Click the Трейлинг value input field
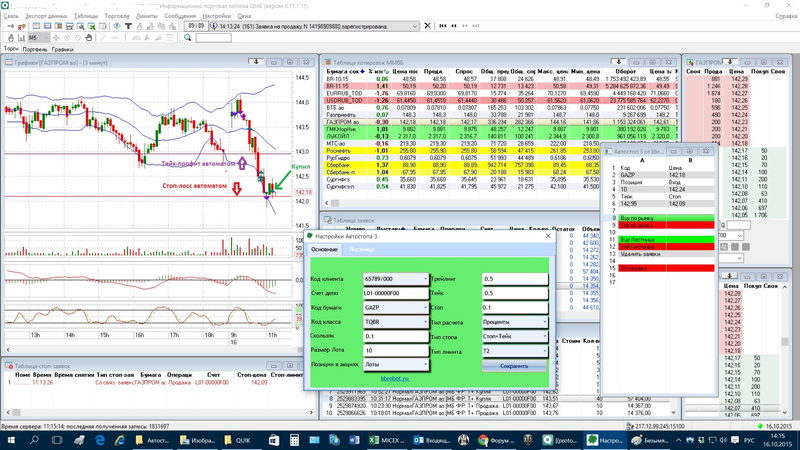The image size is (800, 450). [515, 279]
